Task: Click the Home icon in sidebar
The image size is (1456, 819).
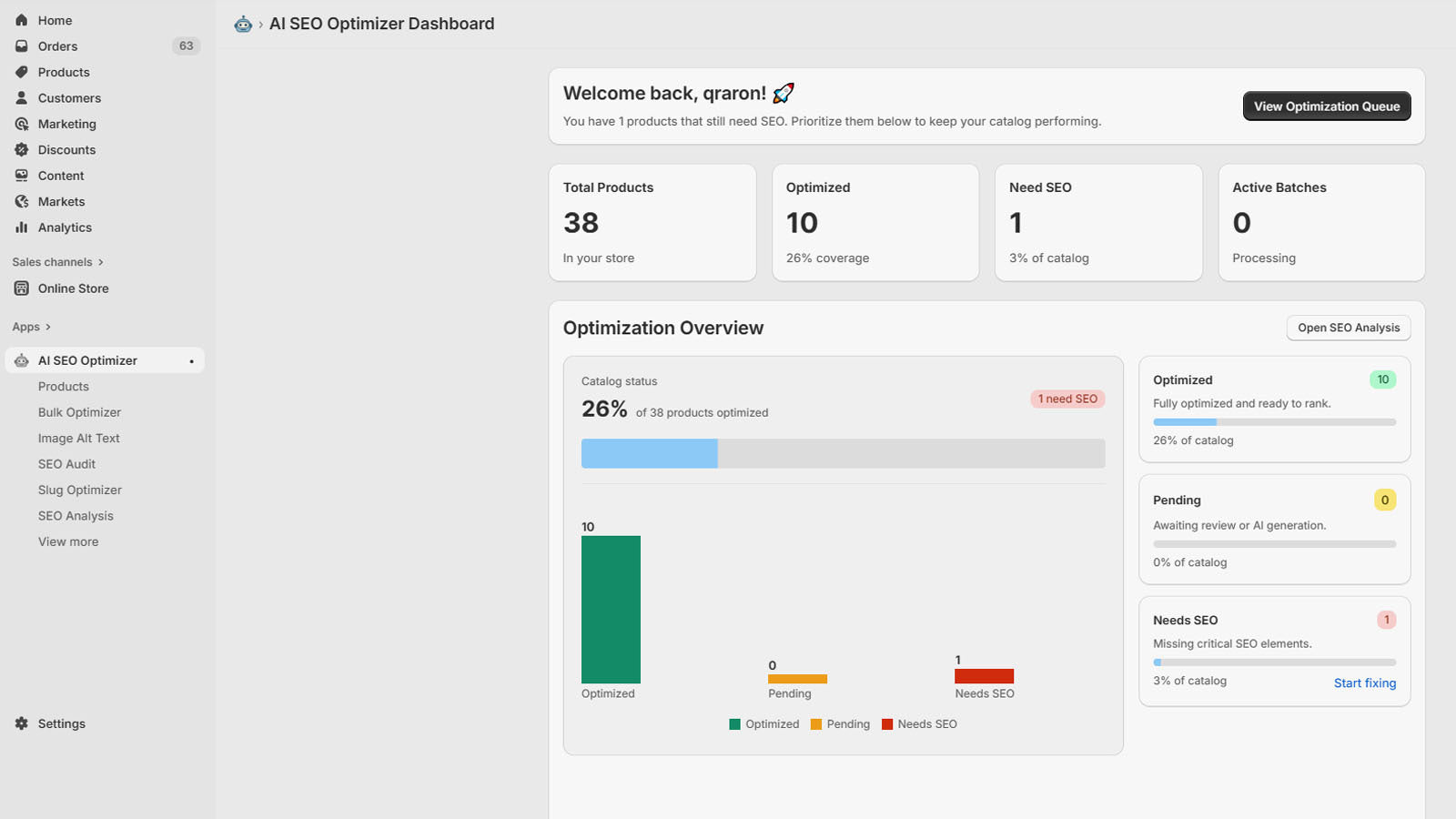Action: 22,20
